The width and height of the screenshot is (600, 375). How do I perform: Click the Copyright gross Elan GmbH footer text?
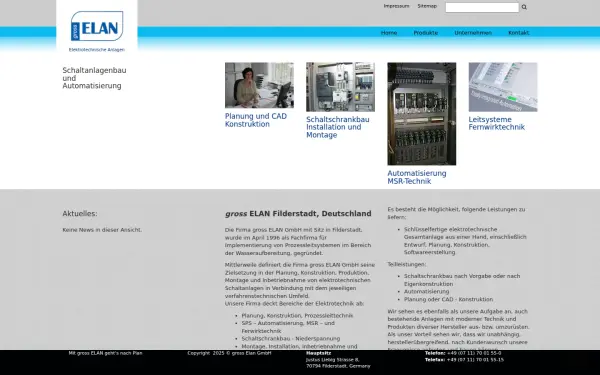point(229,353)
